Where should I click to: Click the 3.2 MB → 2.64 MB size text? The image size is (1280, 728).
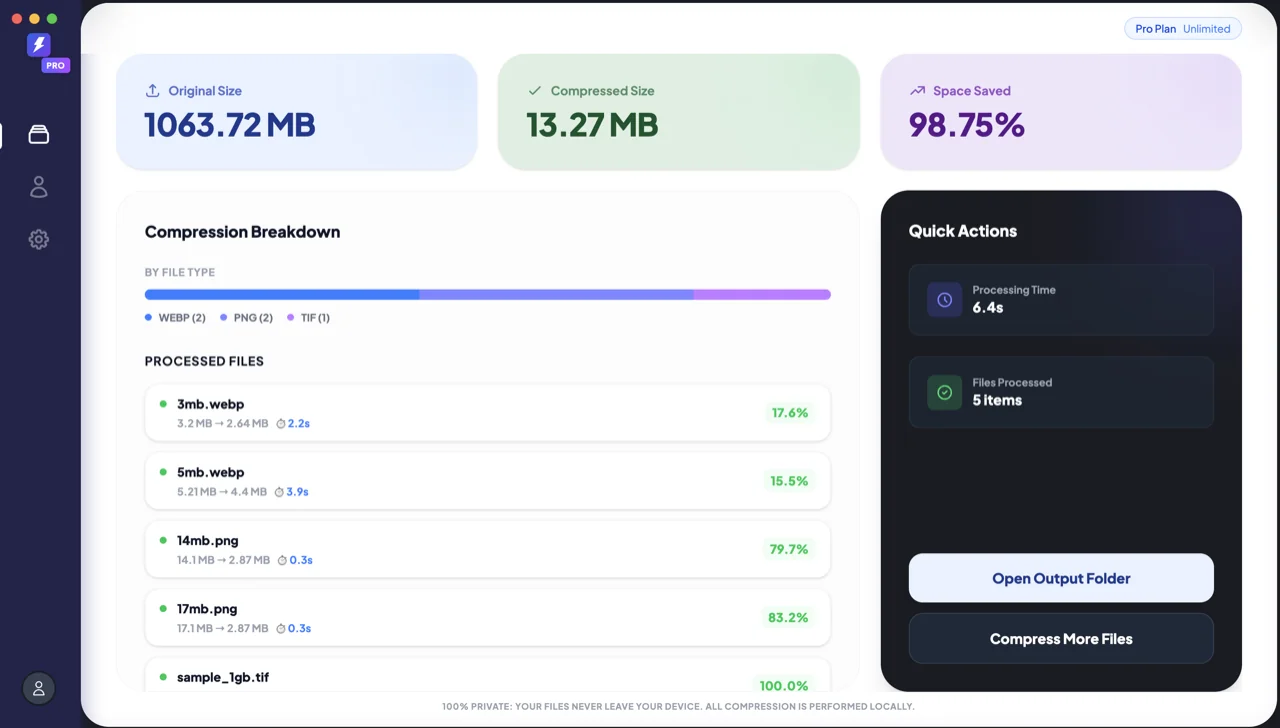pos(223,423)
